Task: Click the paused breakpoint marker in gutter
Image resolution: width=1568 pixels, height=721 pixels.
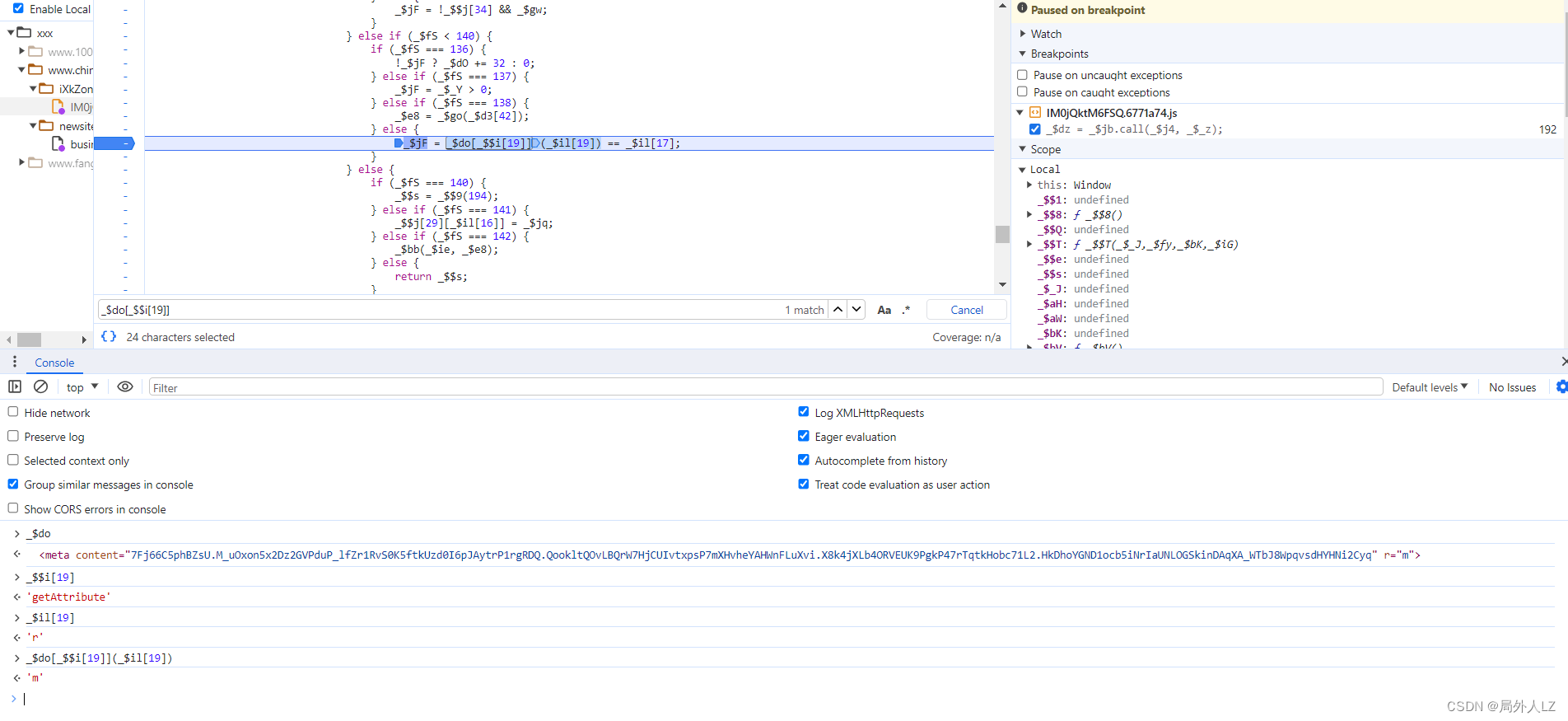Action: [x=114, y=143]
